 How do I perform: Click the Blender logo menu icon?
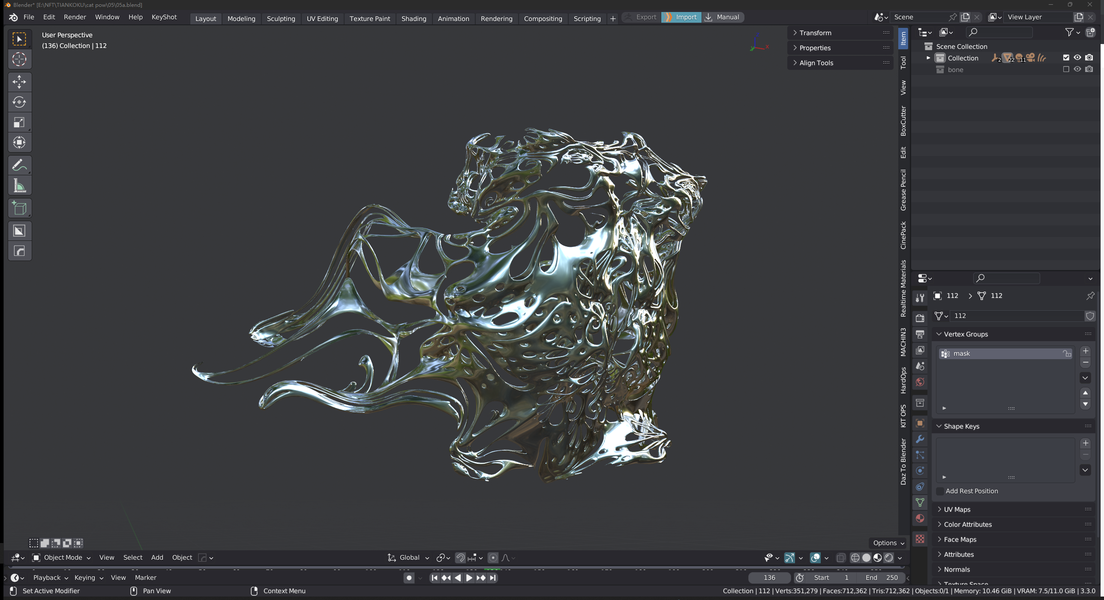(x=13, y=17)
